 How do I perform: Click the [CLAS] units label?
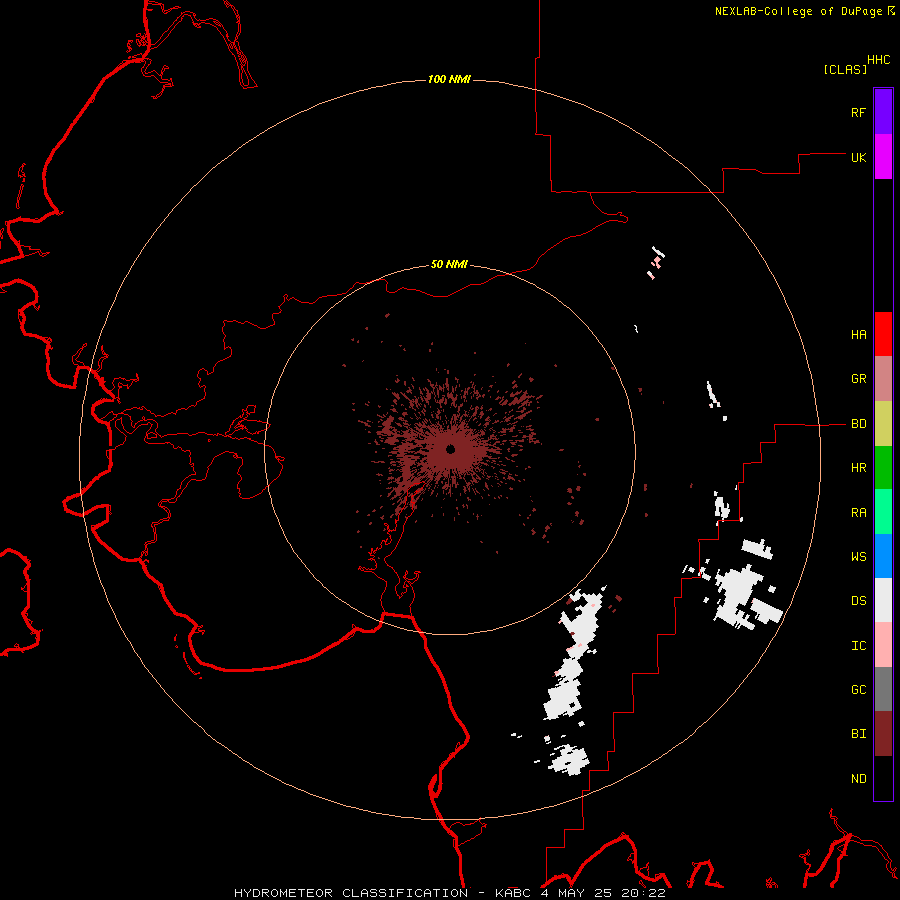(845, 69)
